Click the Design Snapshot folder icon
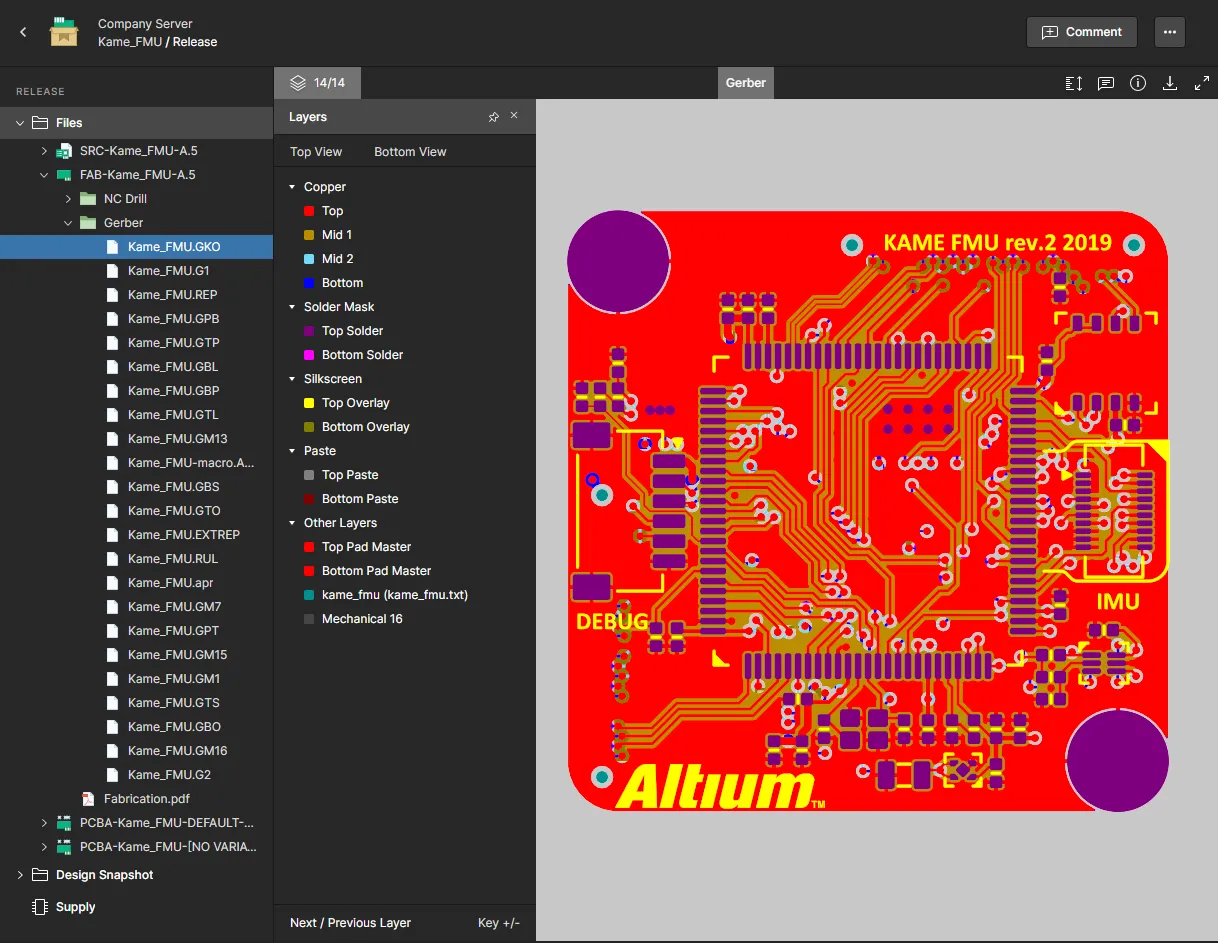Image resolution: width=1218 pixels, height=943 pixels. pyautogui.click(x=40, y=875)
